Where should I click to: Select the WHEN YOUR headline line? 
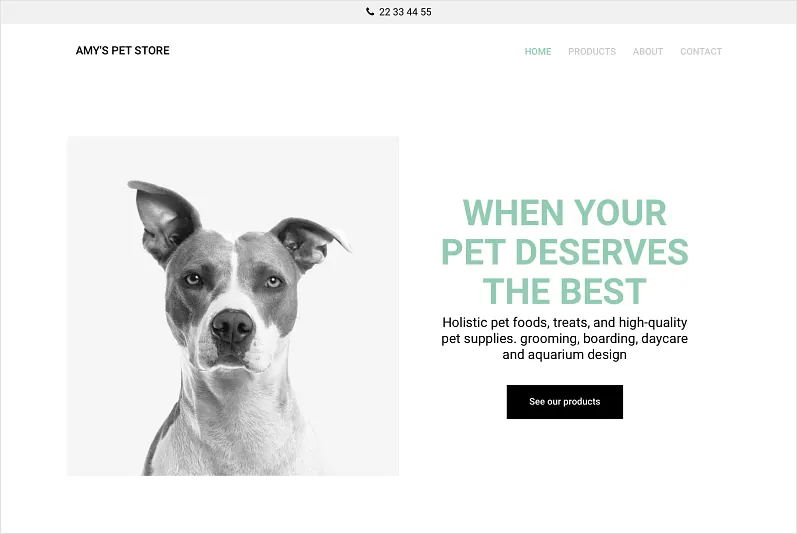tap(564, 212)
